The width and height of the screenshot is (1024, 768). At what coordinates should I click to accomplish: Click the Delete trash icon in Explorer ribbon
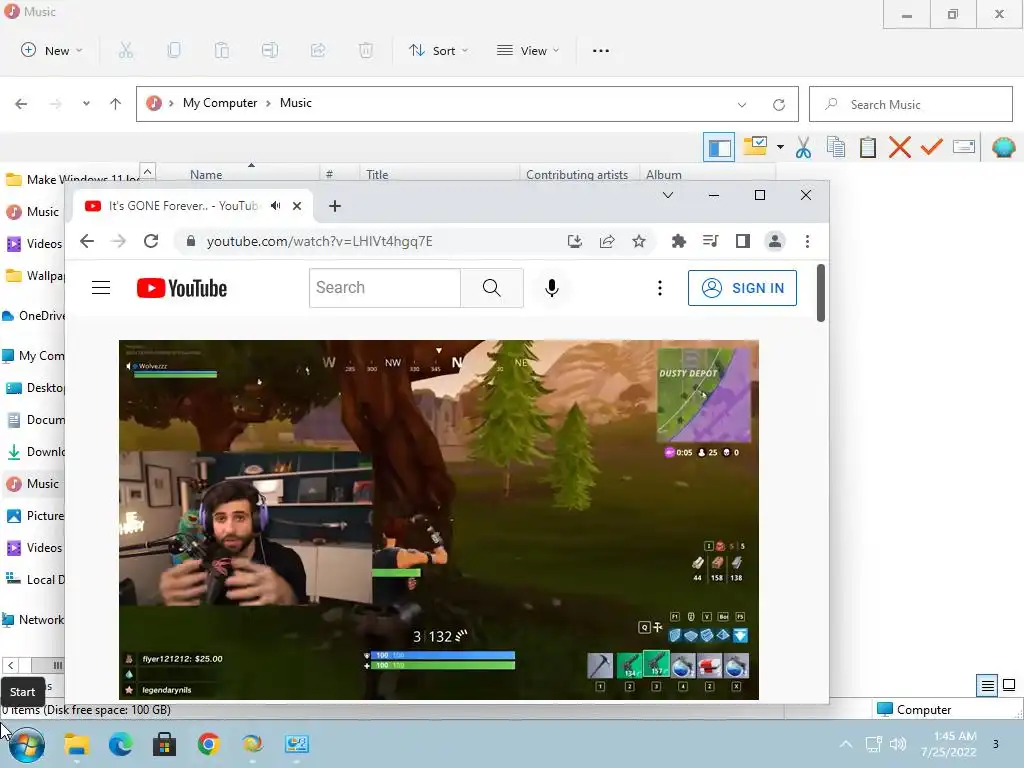pos(366,50)
